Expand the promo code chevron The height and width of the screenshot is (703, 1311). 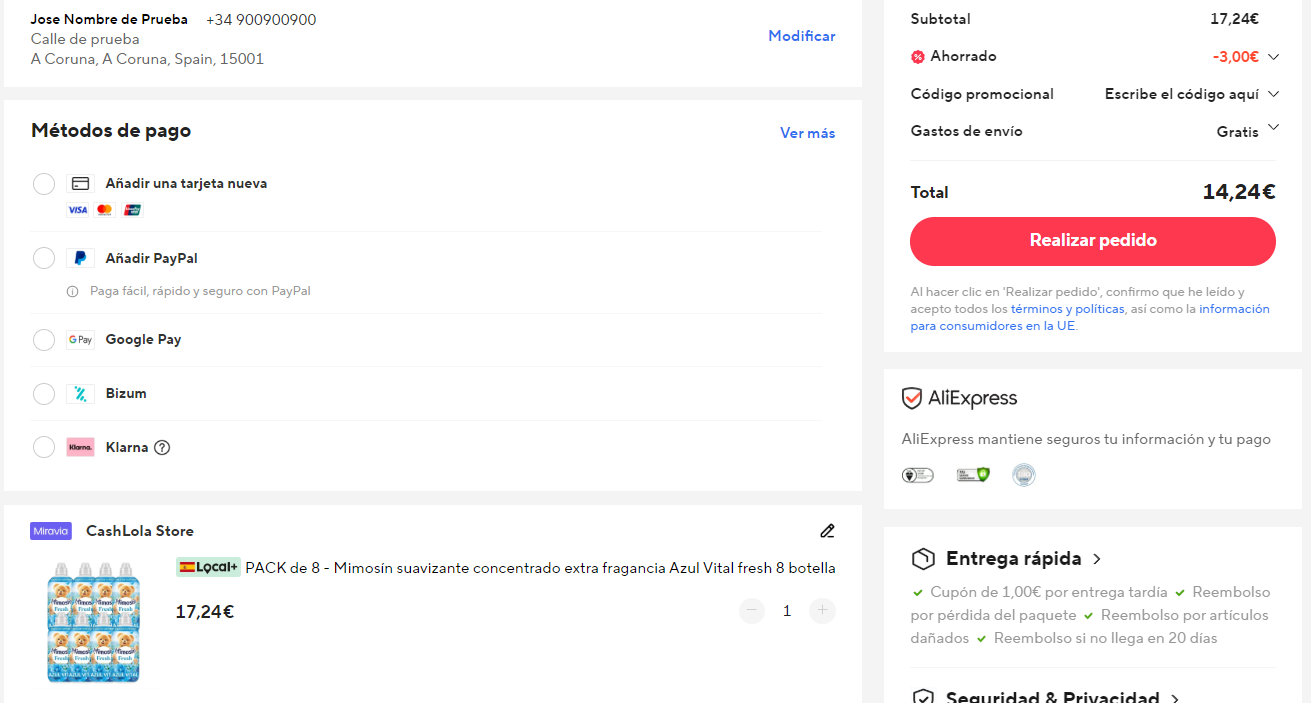point(1273,94)
